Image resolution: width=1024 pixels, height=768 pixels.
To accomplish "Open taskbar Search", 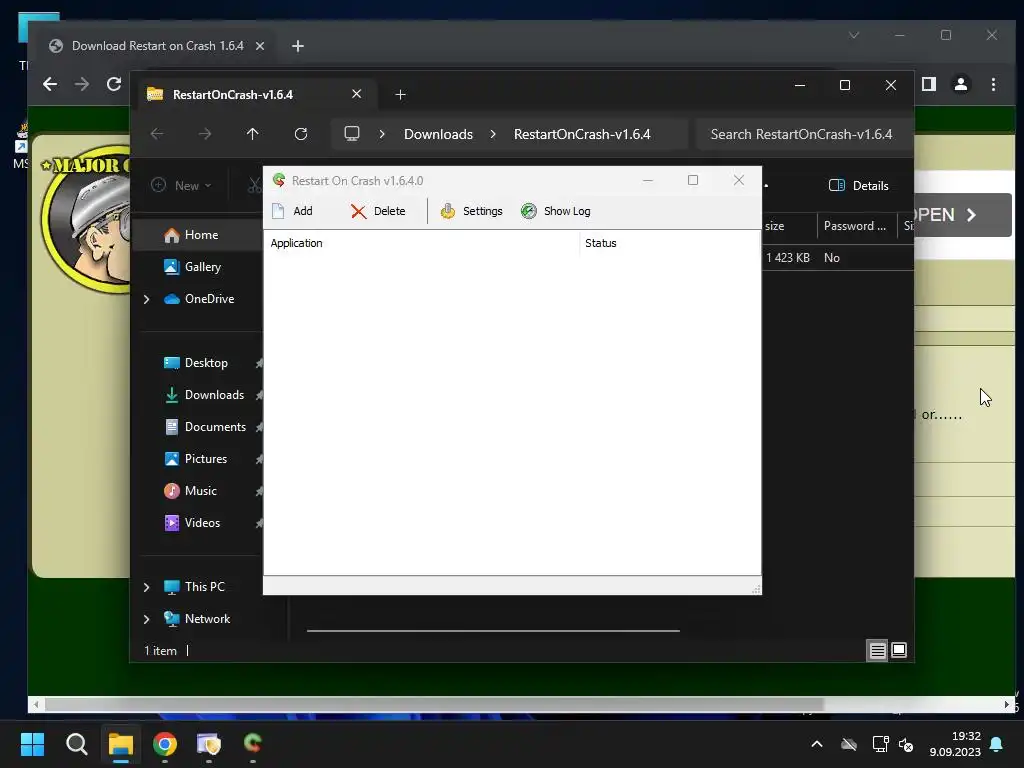I will point(76,744).
